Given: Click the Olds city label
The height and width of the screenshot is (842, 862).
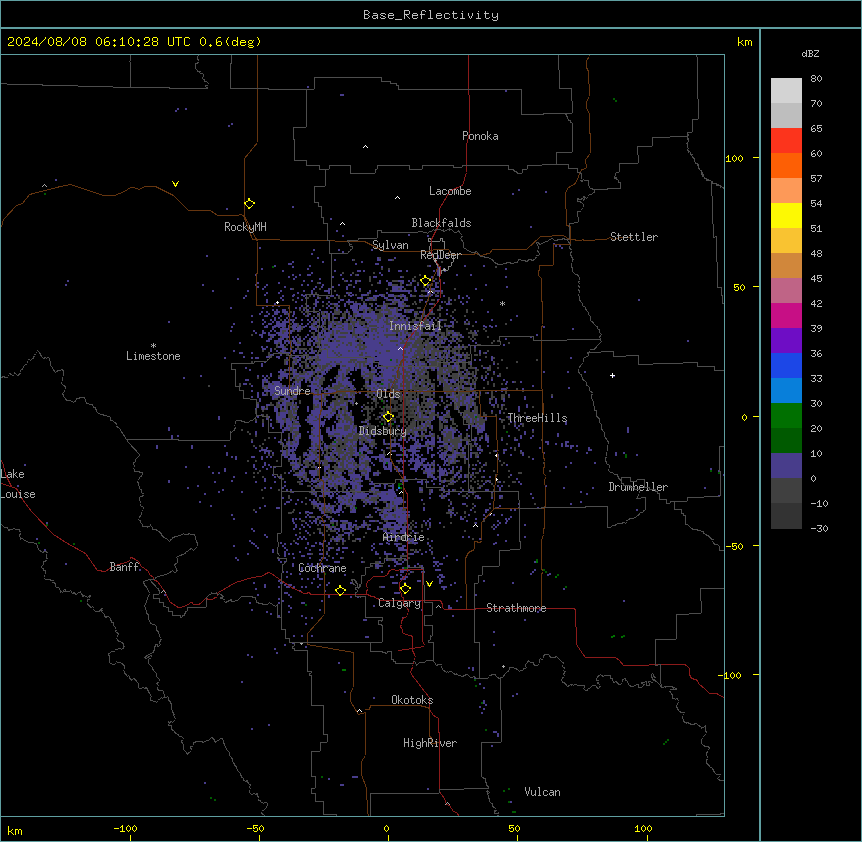Looking at the screenshot, I should pos(388,394).
